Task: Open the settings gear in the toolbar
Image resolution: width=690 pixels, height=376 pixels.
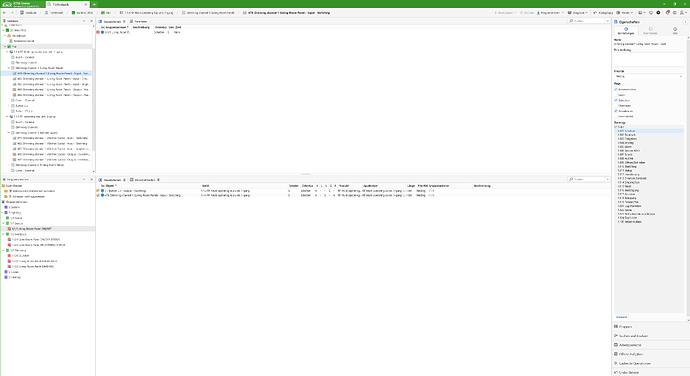Action: [x=658, y=13]
